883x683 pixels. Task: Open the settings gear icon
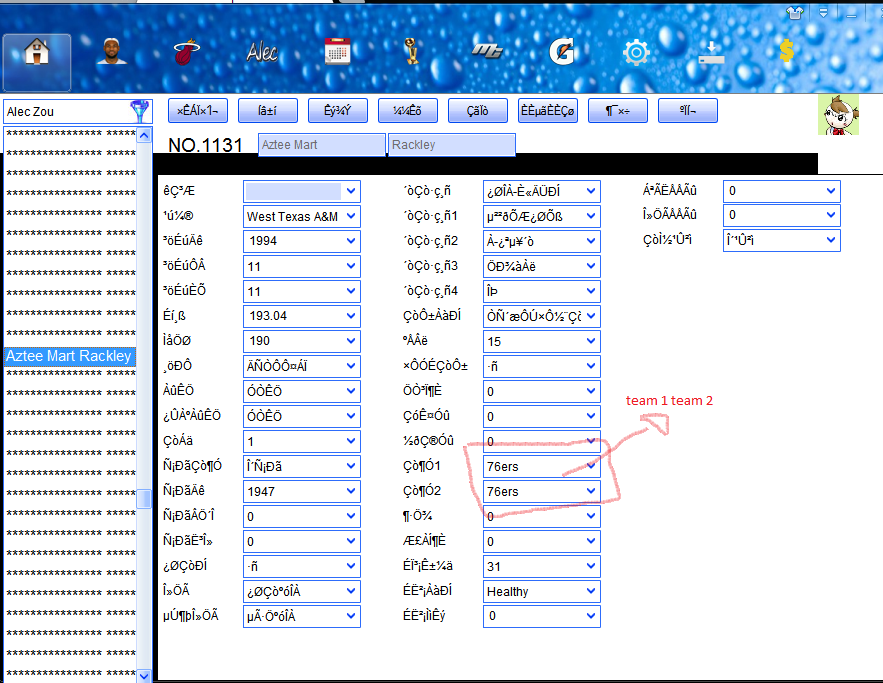click(x=635, y=53)
